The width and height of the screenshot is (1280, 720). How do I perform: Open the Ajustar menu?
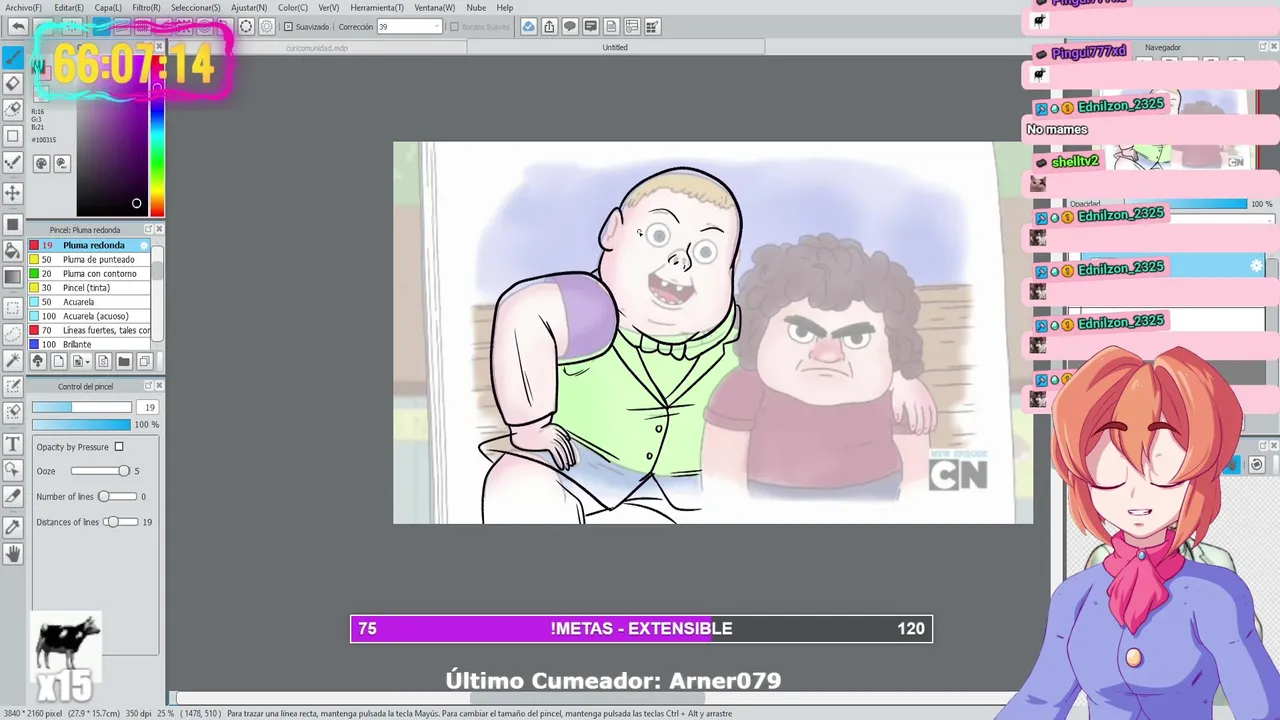[x=249, y=7]
